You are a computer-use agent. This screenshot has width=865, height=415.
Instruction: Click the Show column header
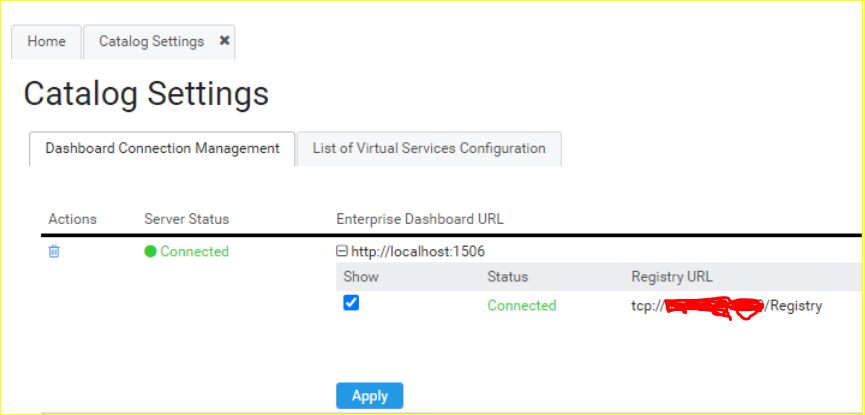361,276
